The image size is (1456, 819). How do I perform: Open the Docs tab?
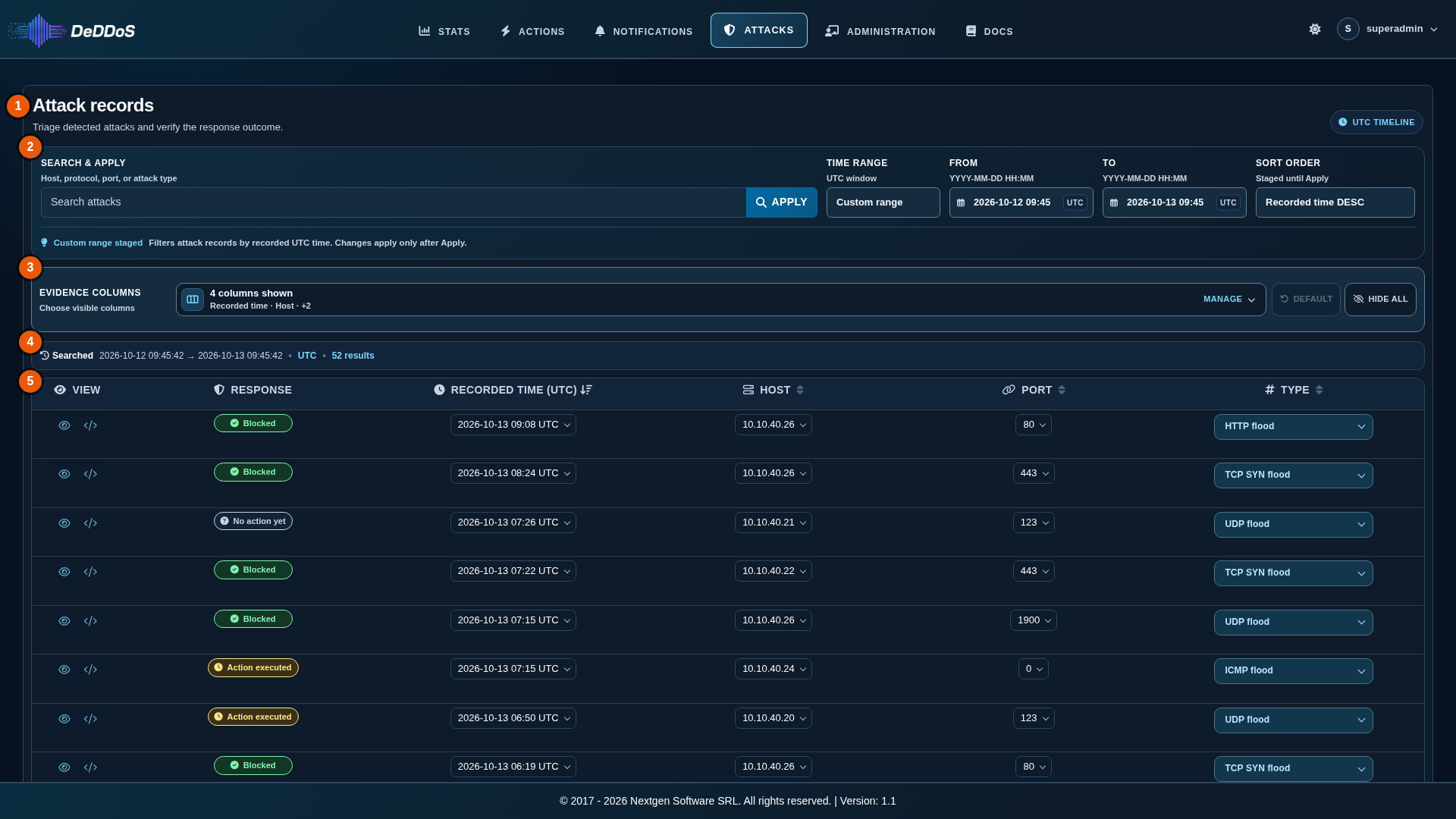[x=989, y=31]
